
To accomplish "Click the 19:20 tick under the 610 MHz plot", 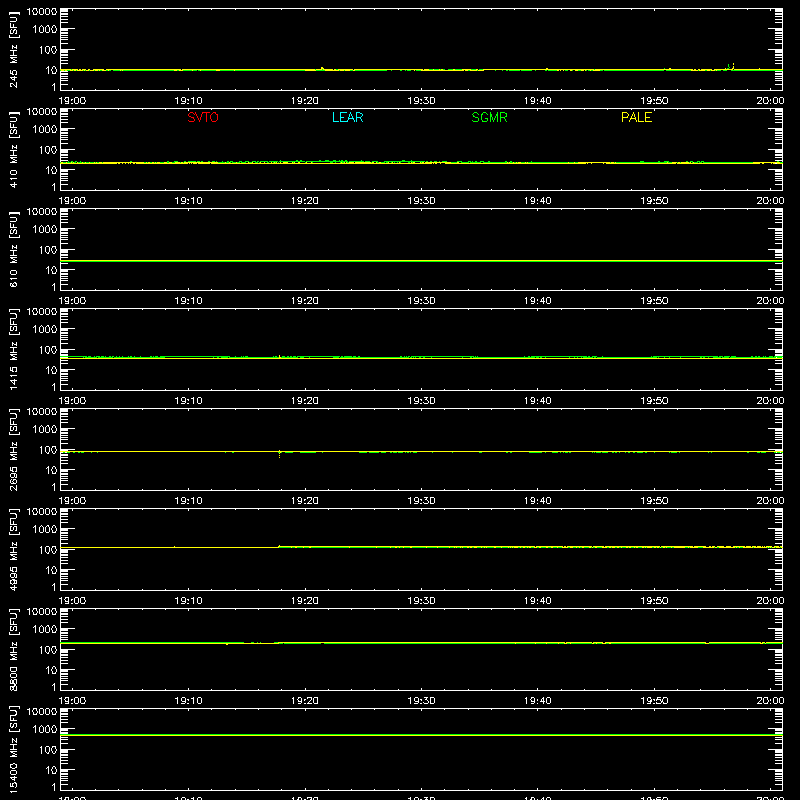I will (x=305, y=301).
